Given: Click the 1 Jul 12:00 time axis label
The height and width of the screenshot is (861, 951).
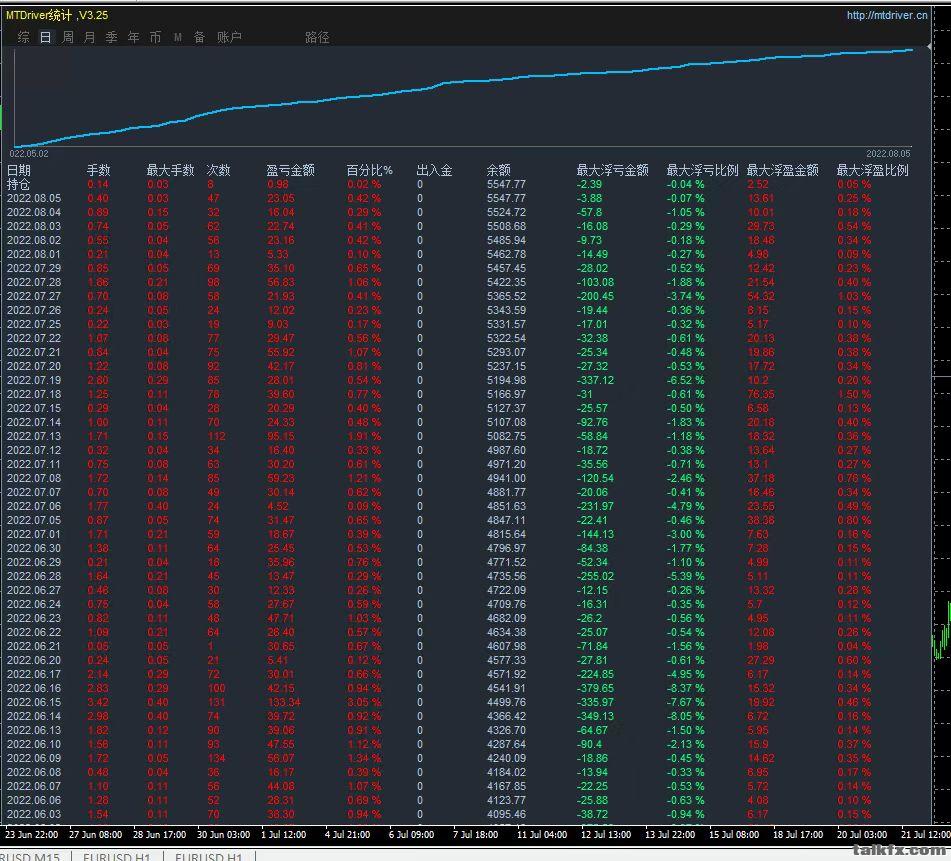Looking at the screenshot, I should click(283, 834).
